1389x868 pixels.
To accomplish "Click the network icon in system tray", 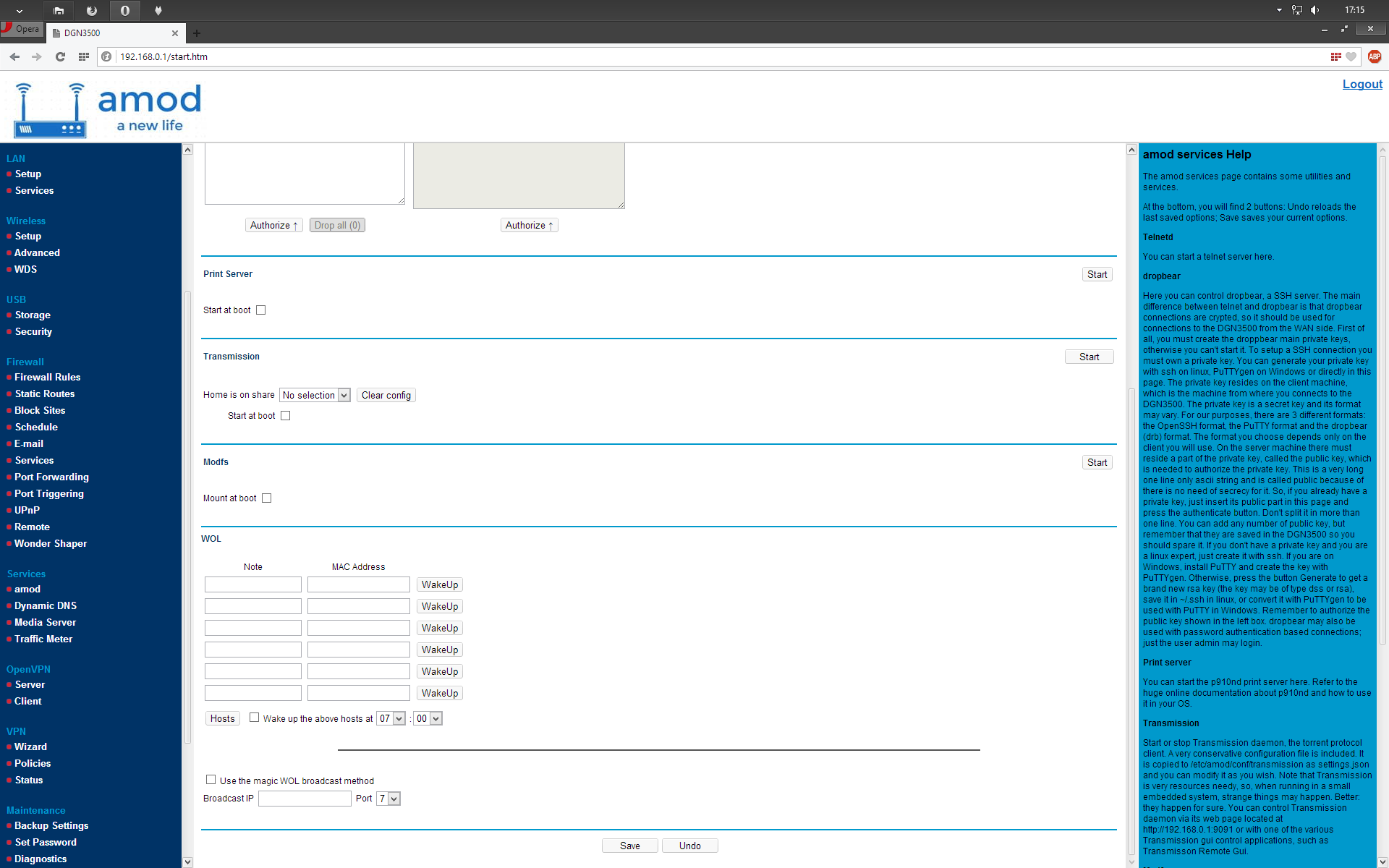I will [1297, 10].
